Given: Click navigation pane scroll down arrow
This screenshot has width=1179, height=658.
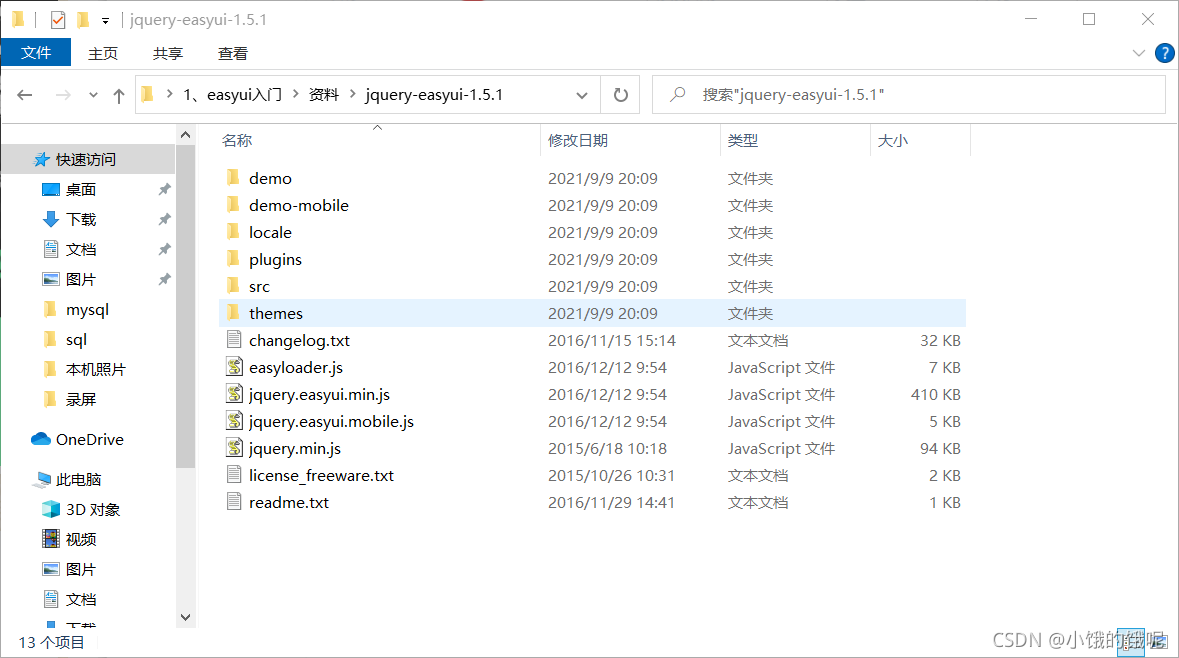Looking at the screenshot, I should [x=185, y=617].
